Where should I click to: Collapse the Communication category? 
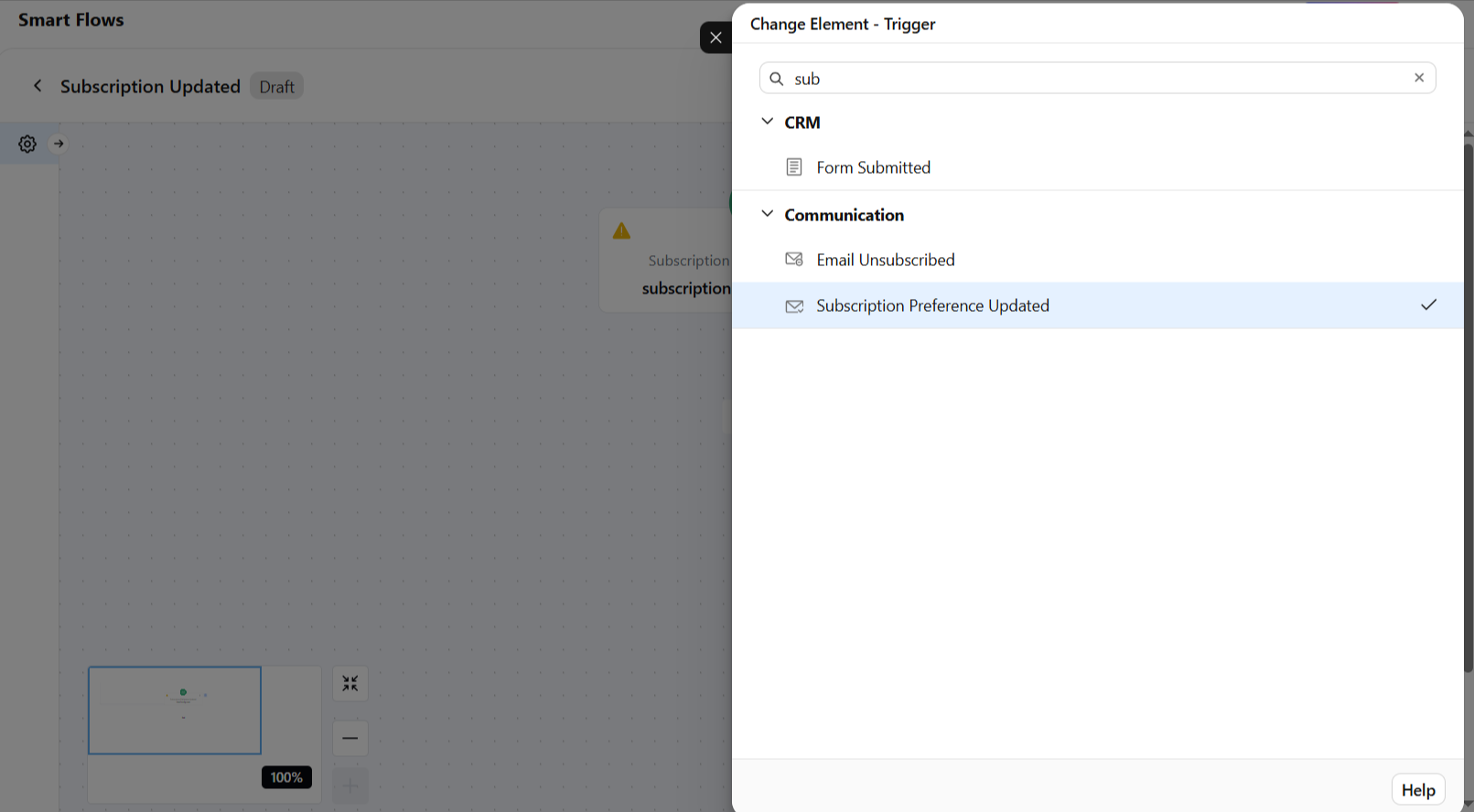tap(767, 214)
